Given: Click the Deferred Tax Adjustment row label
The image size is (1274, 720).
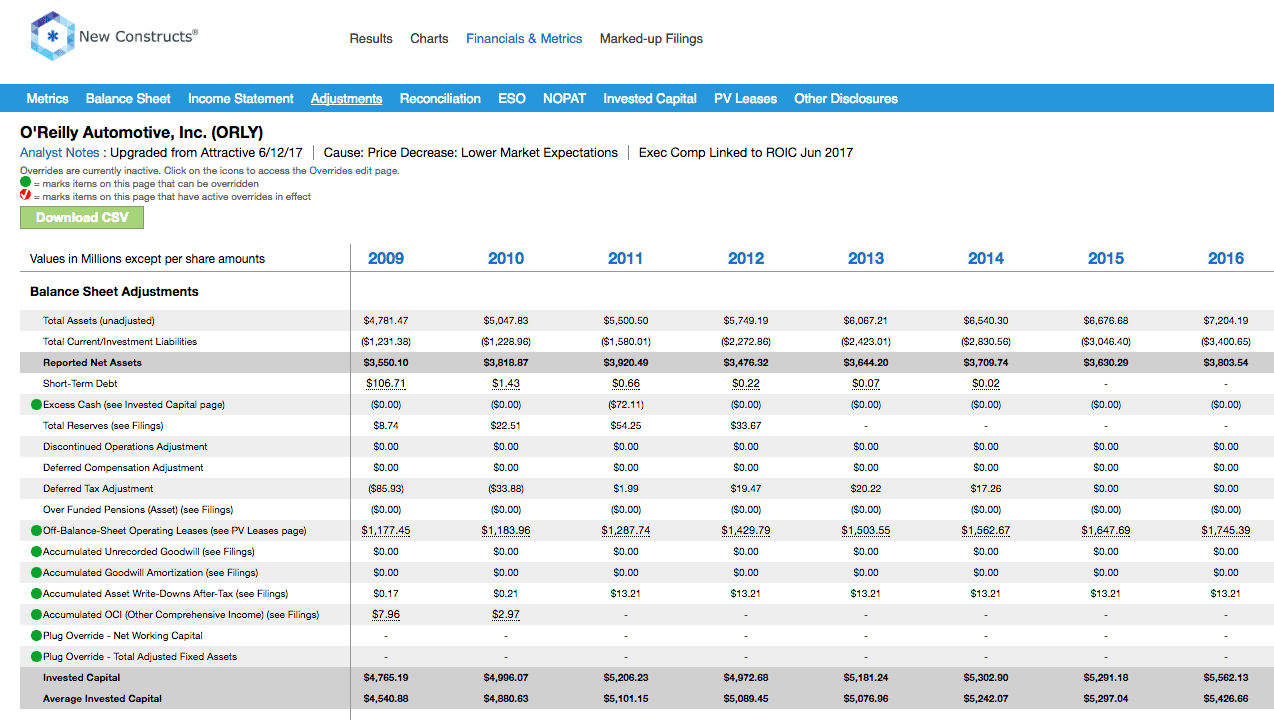Looking at the screenshot, I should [98, 489].
